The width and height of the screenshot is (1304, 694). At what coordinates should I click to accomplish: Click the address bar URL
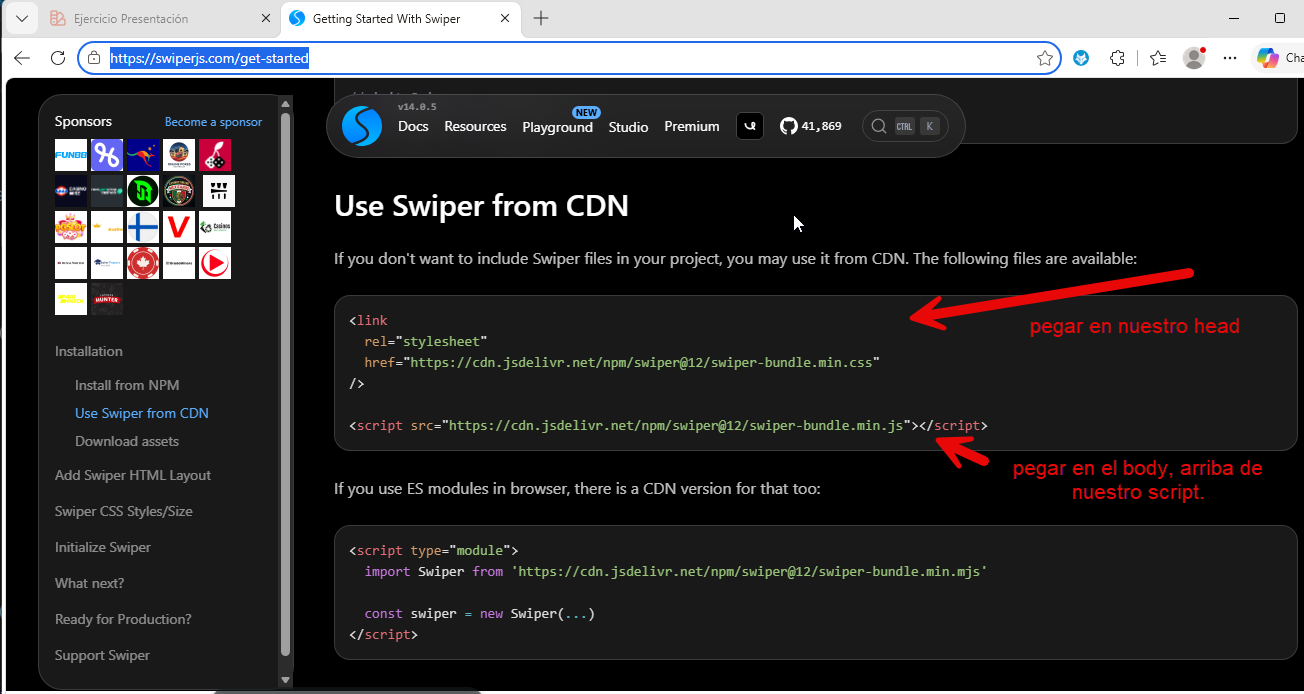click(209, 58)
